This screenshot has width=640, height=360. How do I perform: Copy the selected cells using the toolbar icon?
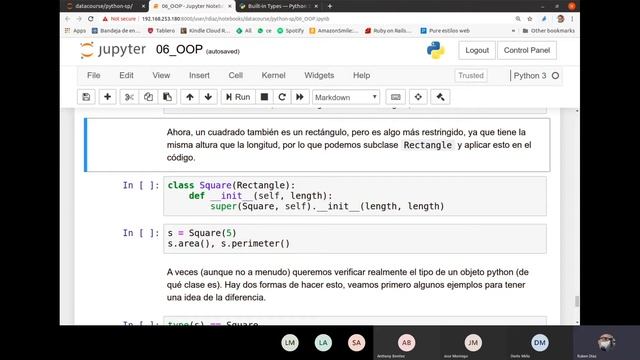(148, 97)
